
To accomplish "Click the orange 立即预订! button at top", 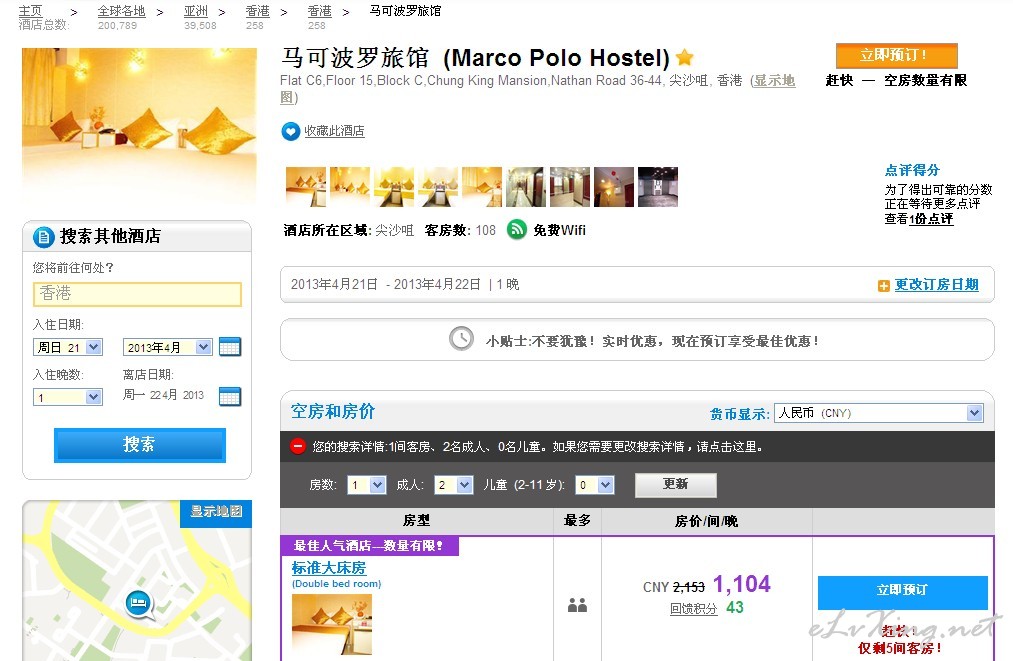I will click(x=897, y=56).
